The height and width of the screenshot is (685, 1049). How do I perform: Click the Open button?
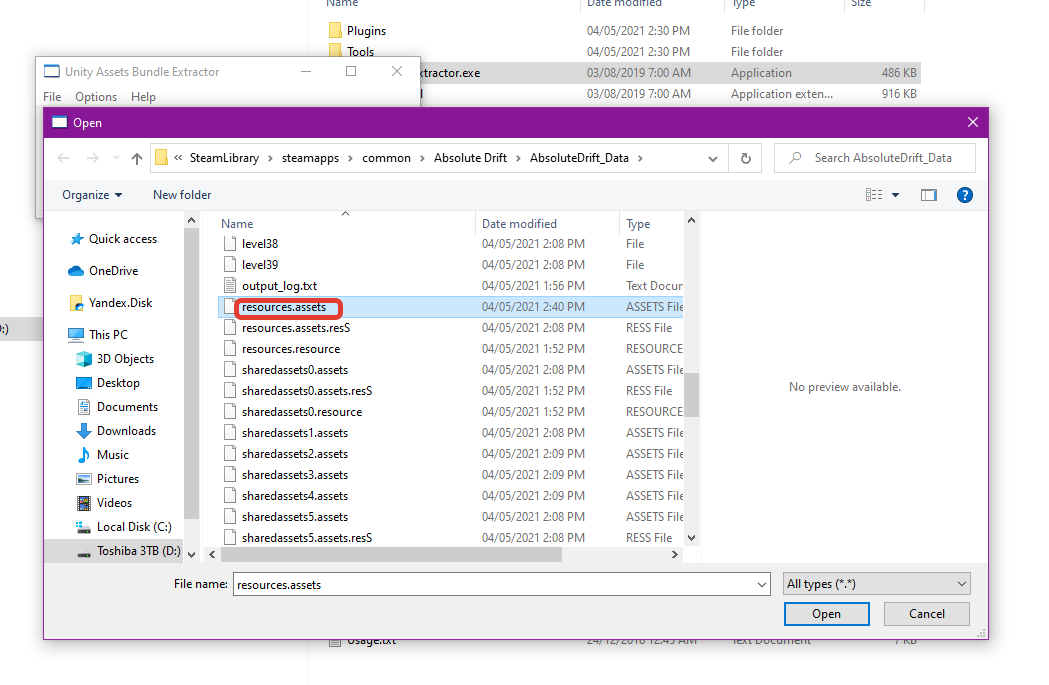826,614
